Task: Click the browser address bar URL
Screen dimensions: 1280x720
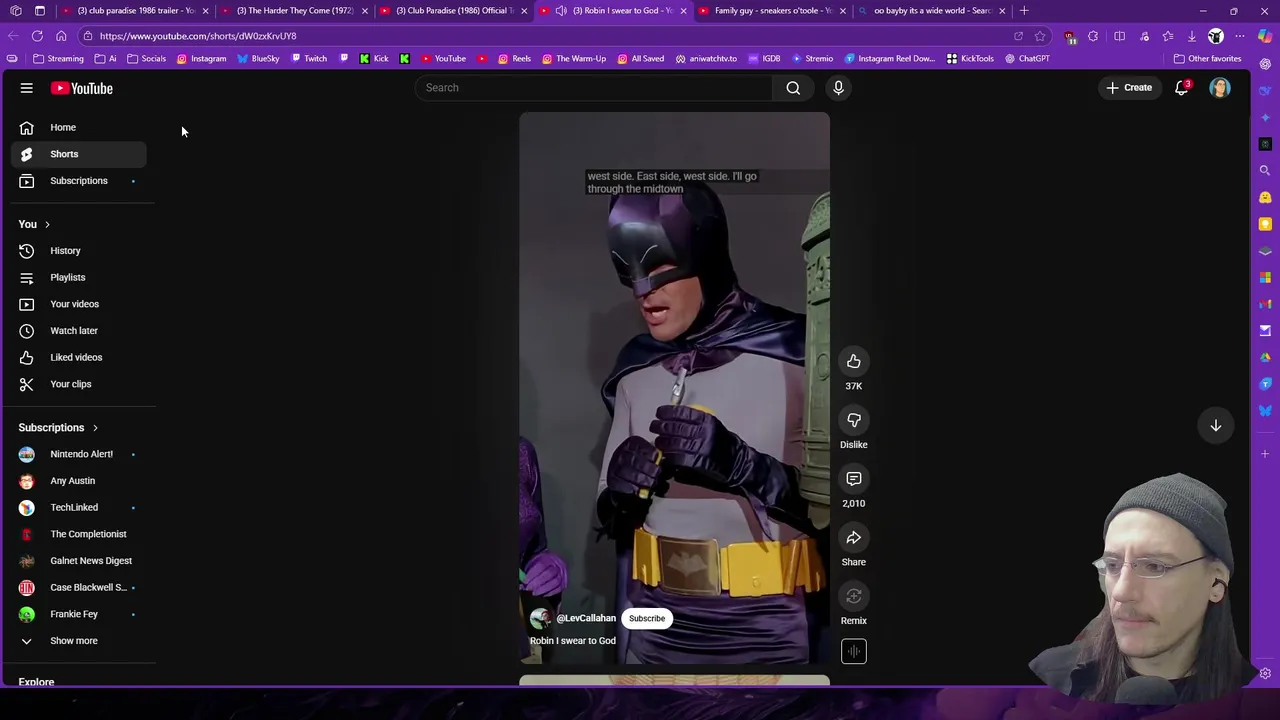Action: (198, 36)
